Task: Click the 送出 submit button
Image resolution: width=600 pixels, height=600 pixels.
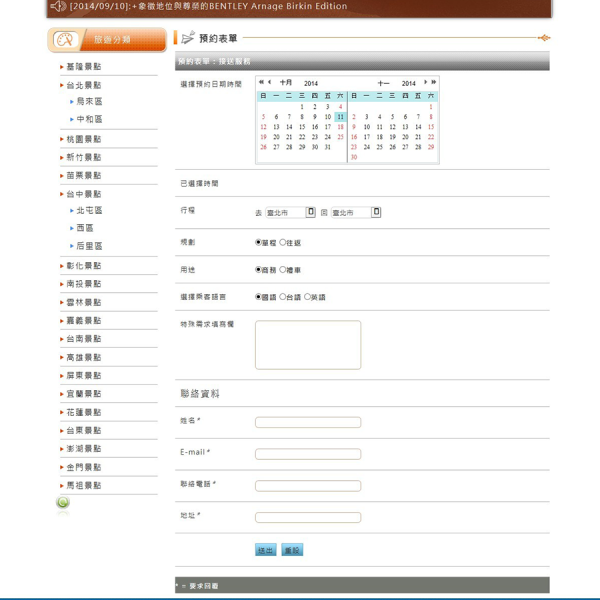Action: pyautogui.click(x=266, y=550)
